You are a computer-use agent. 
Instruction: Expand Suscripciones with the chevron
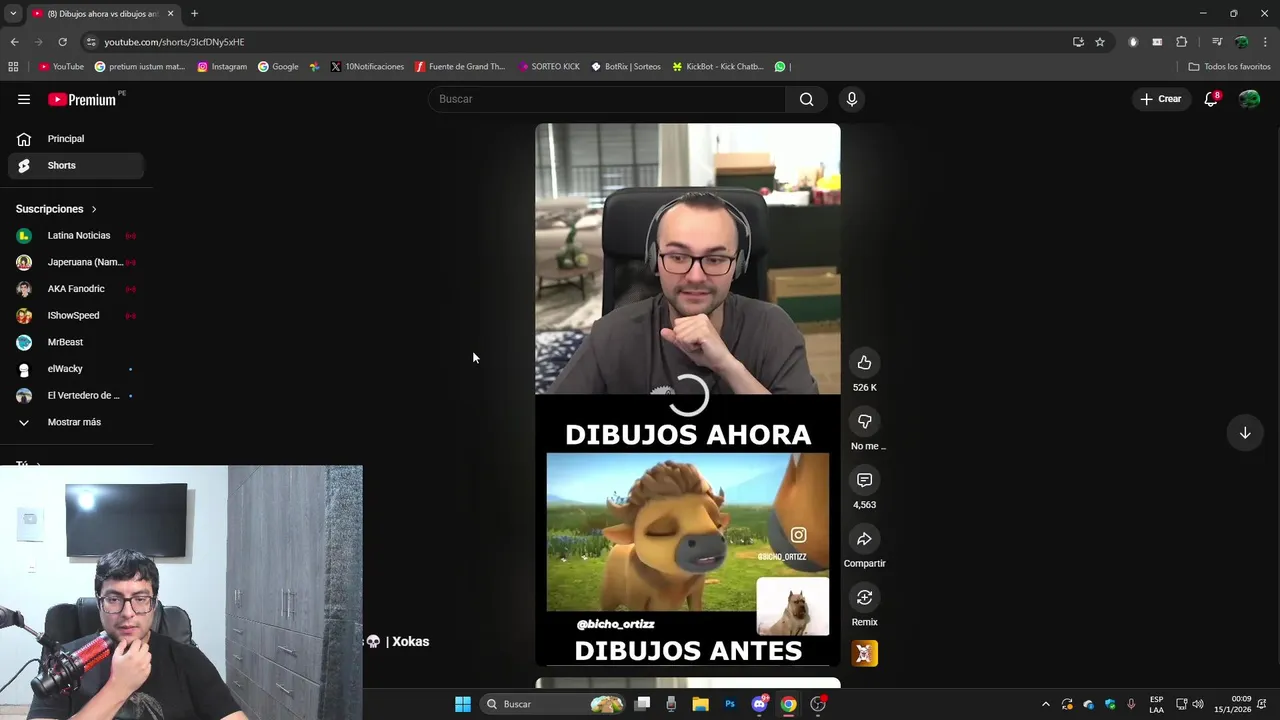94,209
